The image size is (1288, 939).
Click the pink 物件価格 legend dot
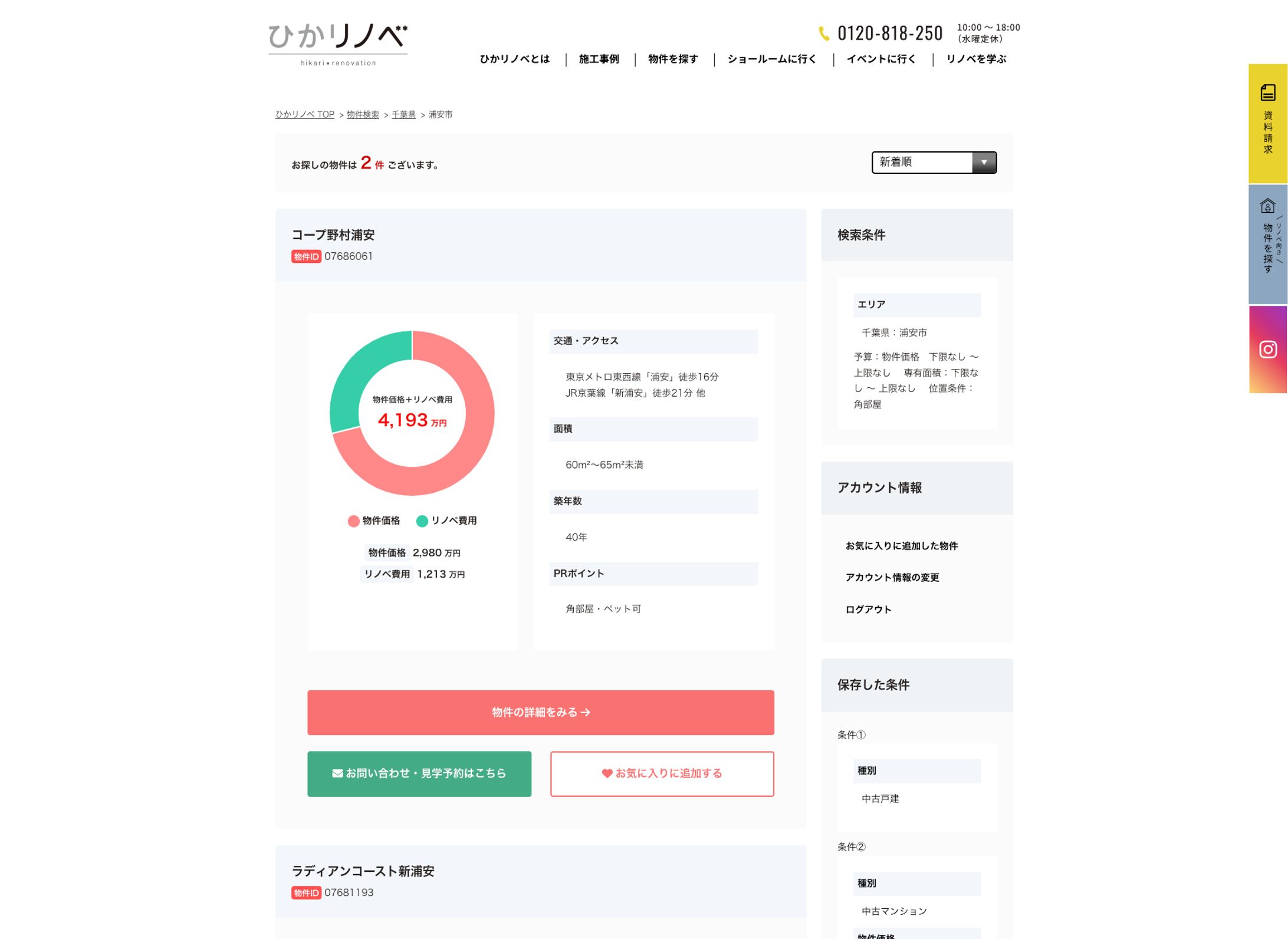pyautogui.click(x=353, y=521)
